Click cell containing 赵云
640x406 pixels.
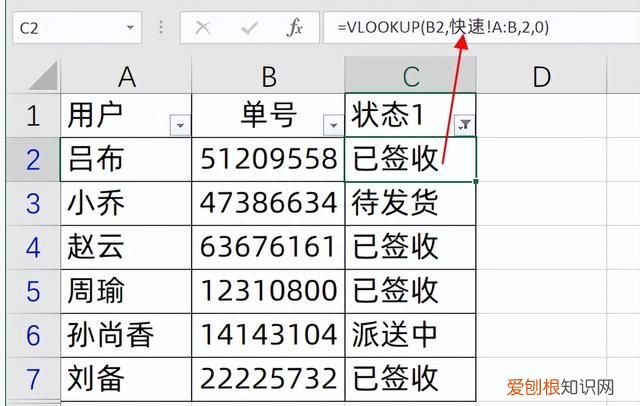coord(126,247)
